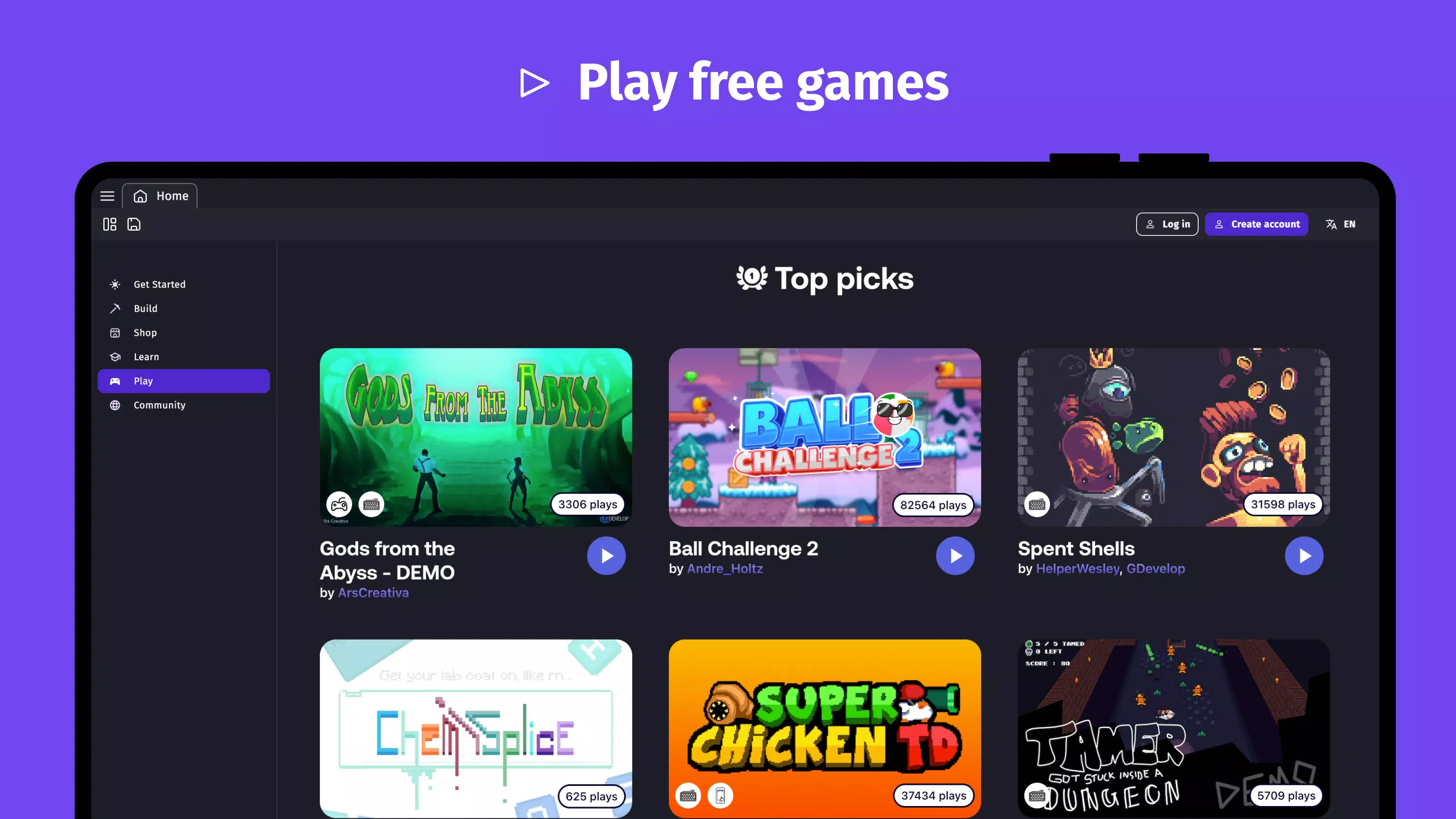Click the Log in button
This screenshot has width=1456, height=819.
pyautogui.click(x=1167, y=224)
